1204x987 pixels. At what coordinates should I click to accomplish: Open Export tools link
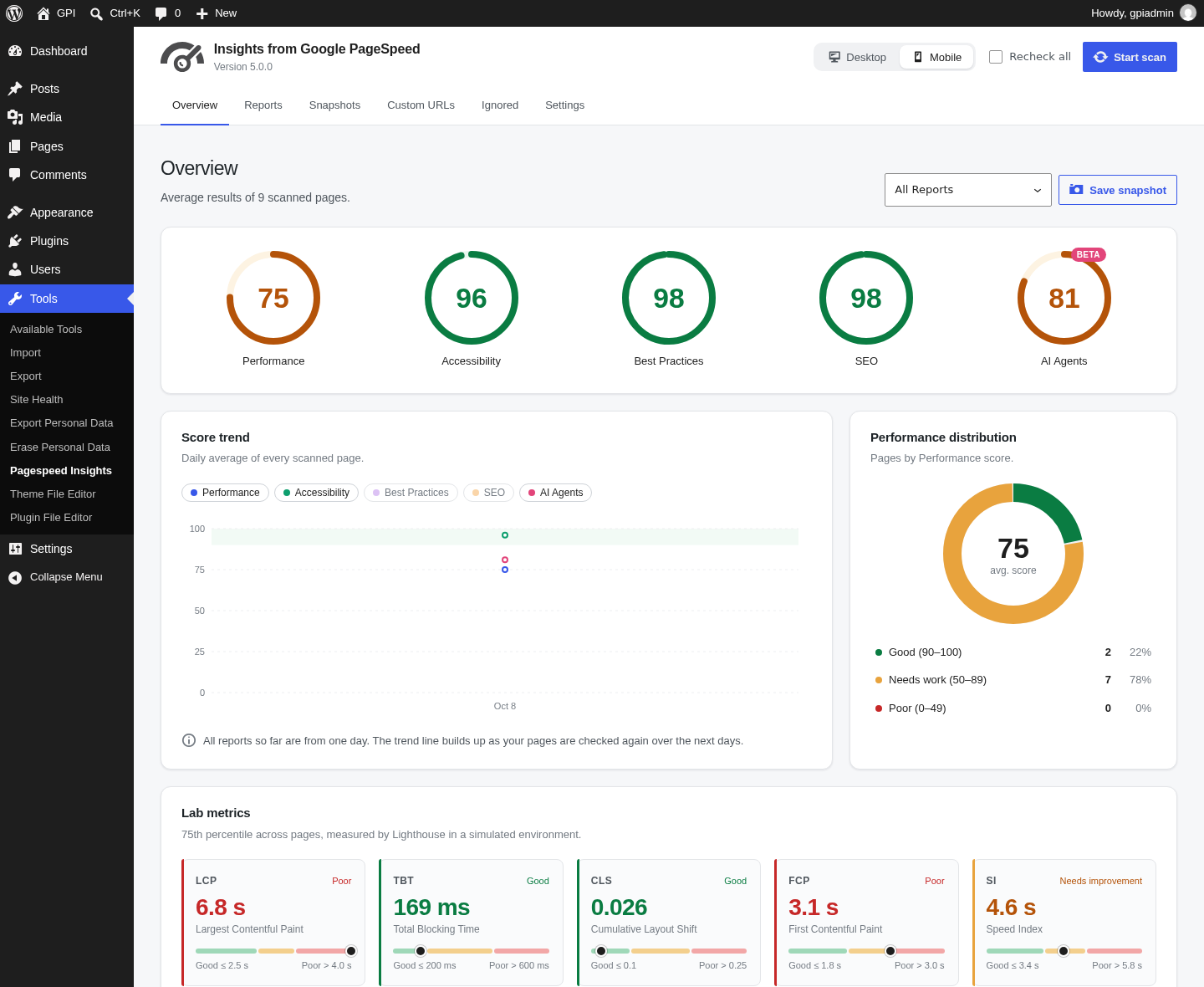pyautogui.click(x=67, y=376)
